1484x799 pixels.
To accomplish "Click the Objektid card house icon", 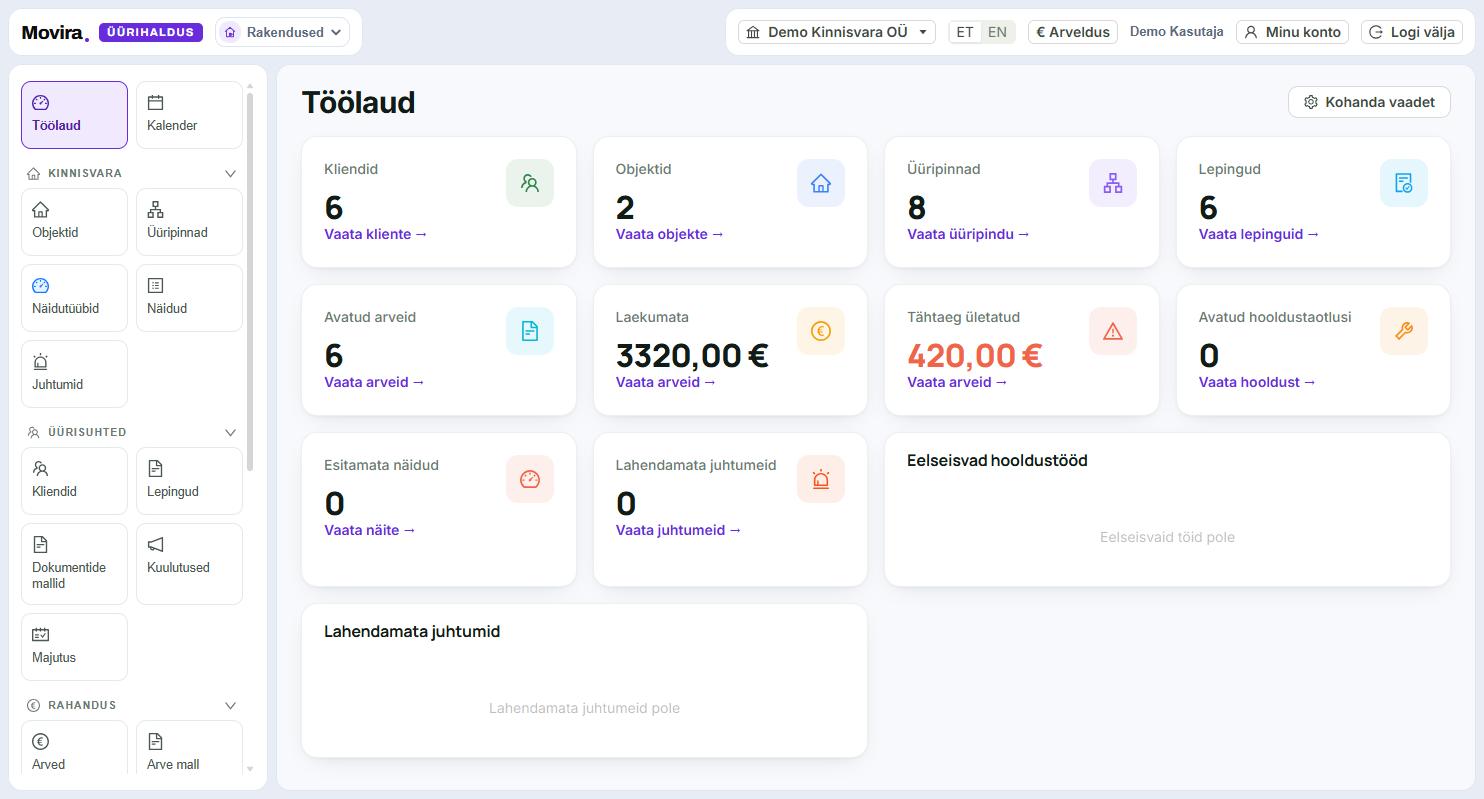I will pos(821,183).
